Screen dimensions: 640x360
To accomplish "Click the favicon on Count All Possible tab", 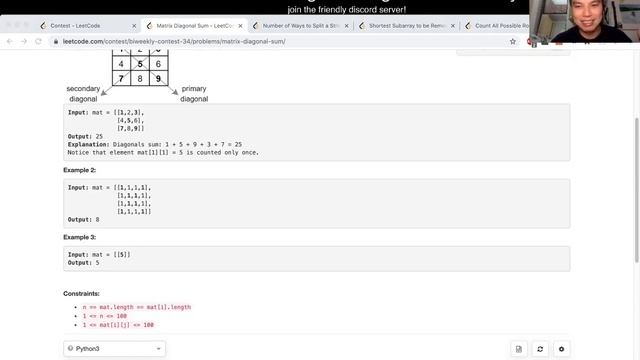I will pyautogui.click(x=468, y=26).
